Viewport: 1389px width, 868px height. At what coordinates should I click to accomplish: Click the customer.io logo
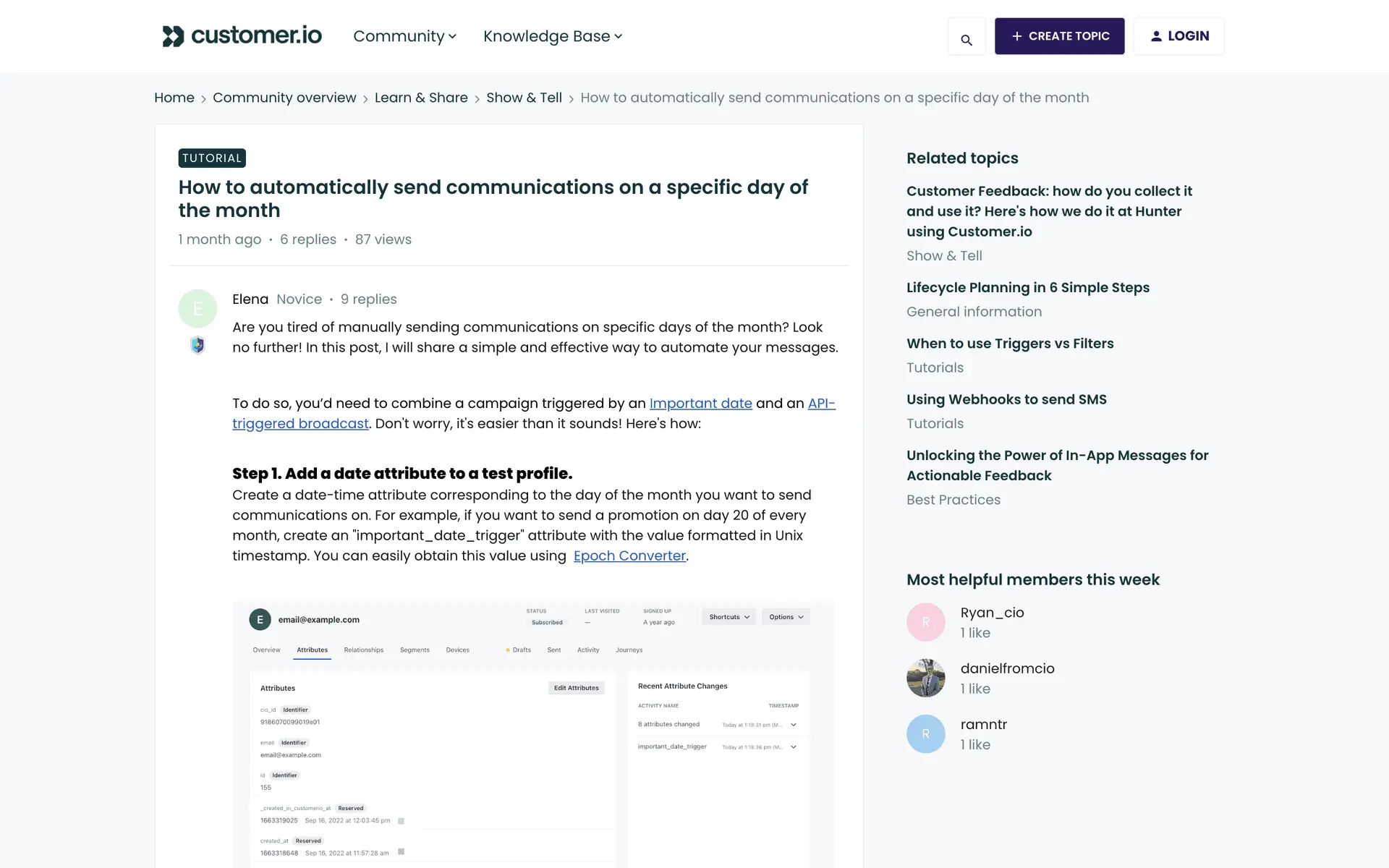point(242,35)
